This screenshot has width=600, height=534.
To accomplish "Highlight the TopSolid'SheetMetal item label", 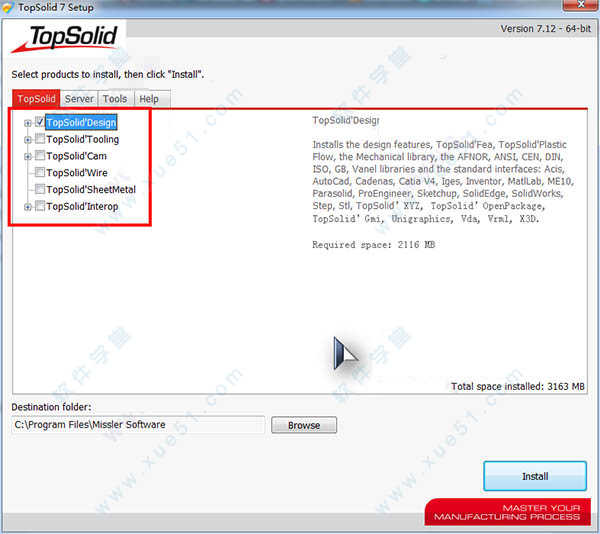I will coord(91,190).
